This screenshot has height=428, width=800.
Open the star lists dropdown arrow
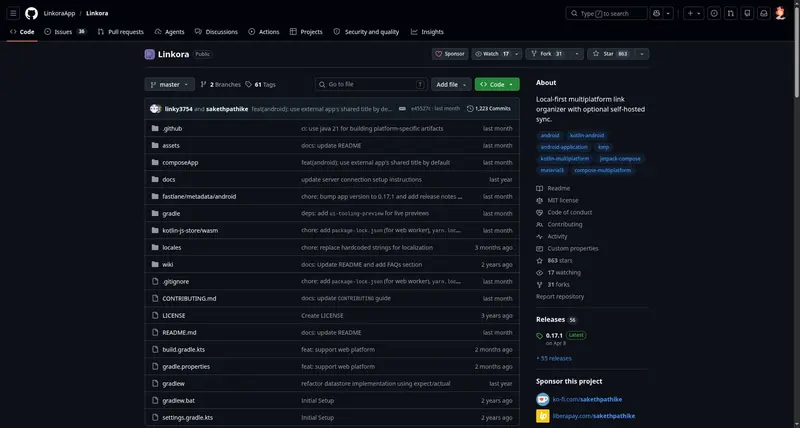click(642, 54)
